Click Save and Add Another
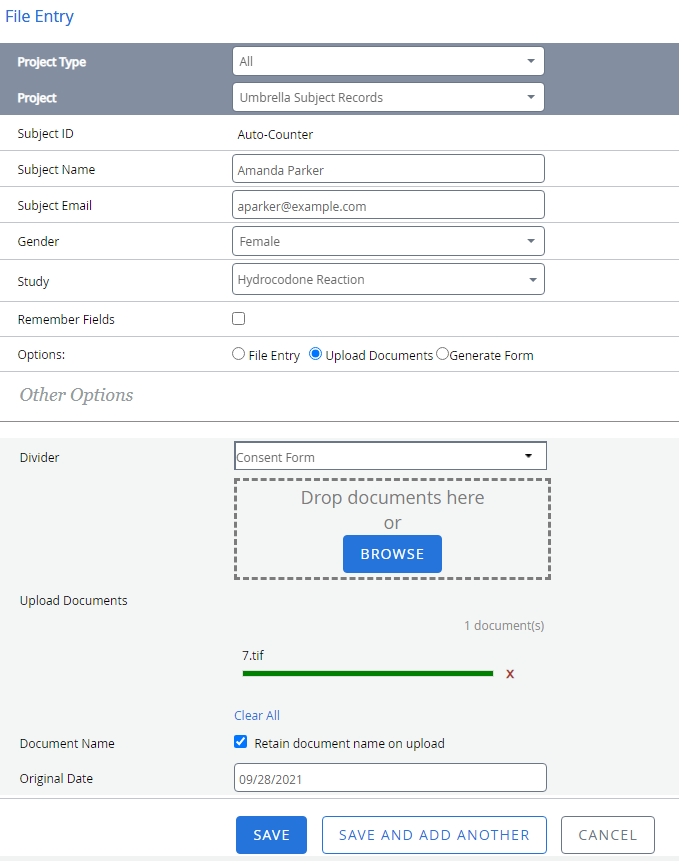679x861 pixels. [434, 835]
